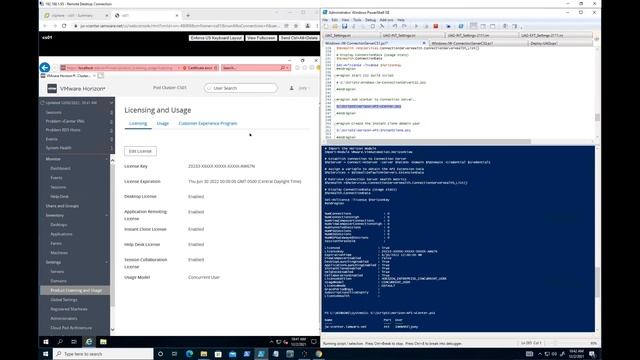Viewport: 640px width, 360px height.
Task: Open the Tools menu in PowerShell ISE
Action: click(x=357, y=20)
